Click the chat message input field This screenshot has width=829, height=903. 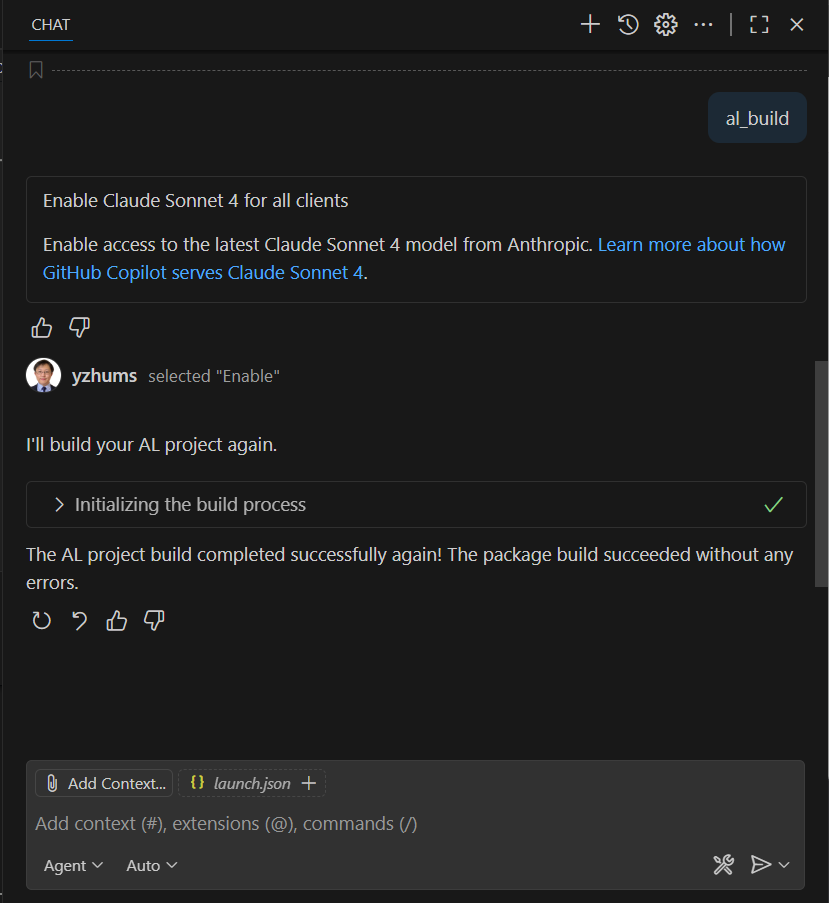pyautogui.click(x=400, y=824)
